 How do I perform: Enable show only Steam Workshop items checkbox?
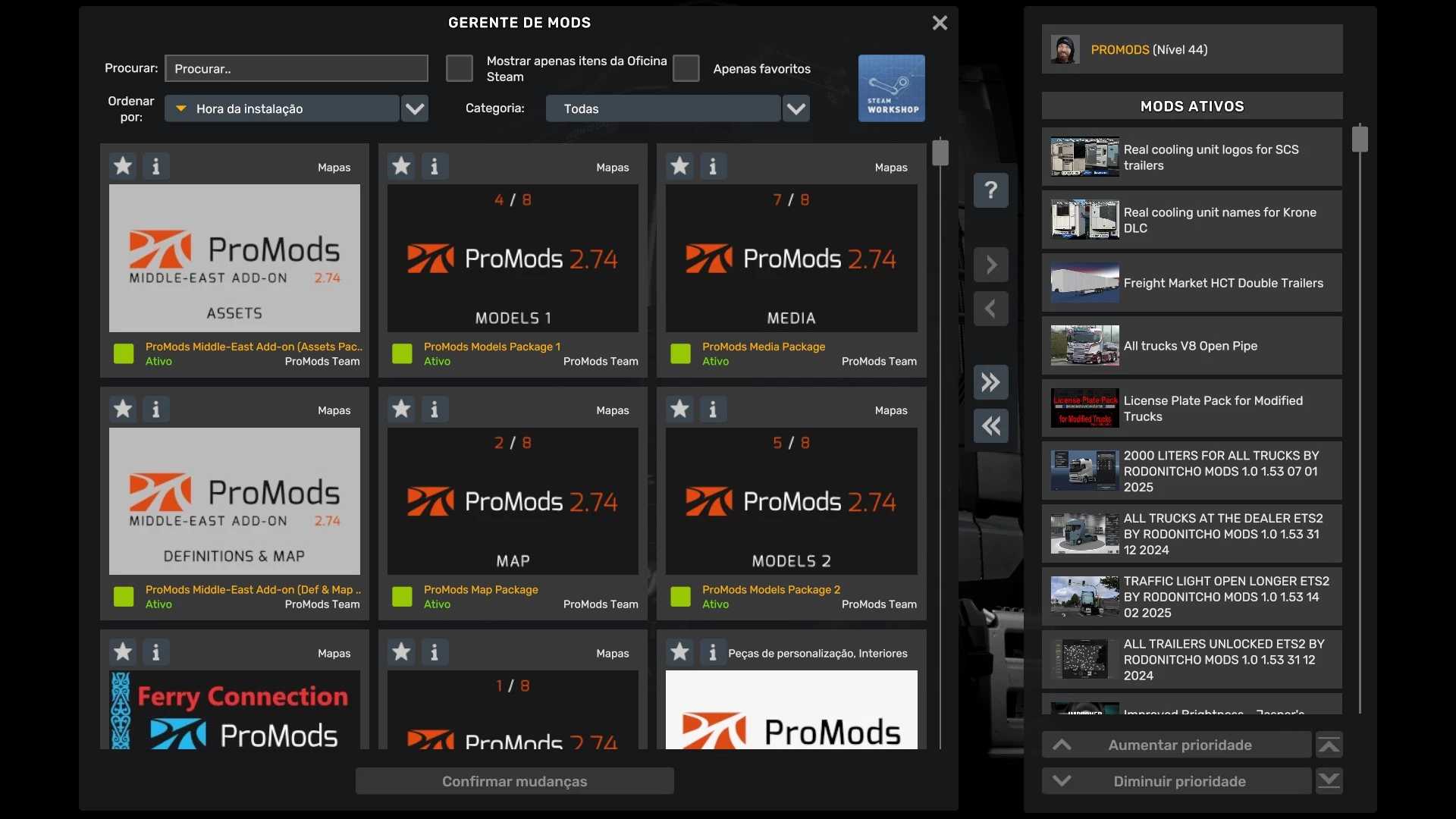tap(459, 68)
